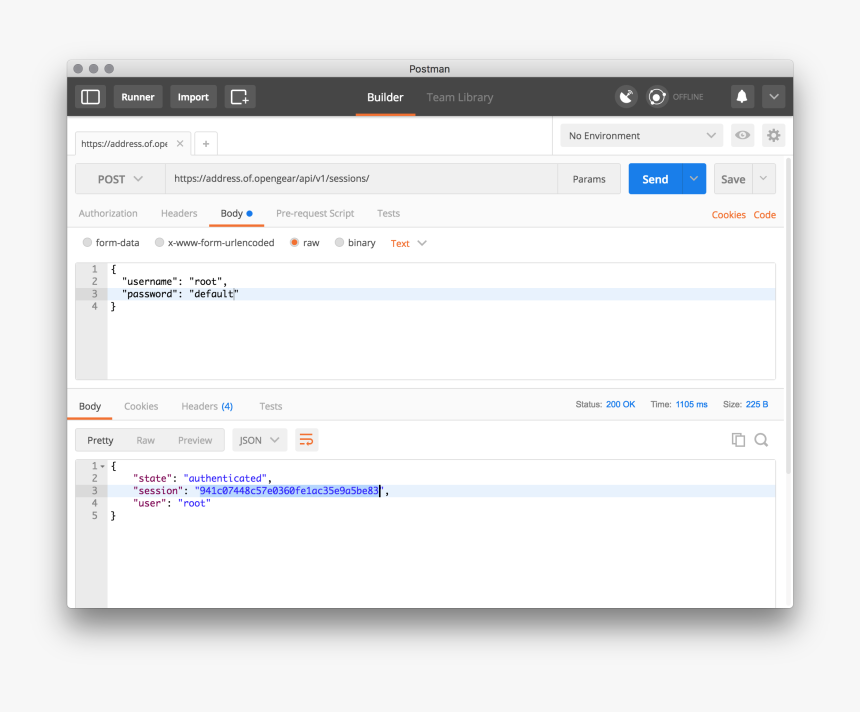
Task: Open the Send button dropdown arrow
Action: tap(694, 179)
